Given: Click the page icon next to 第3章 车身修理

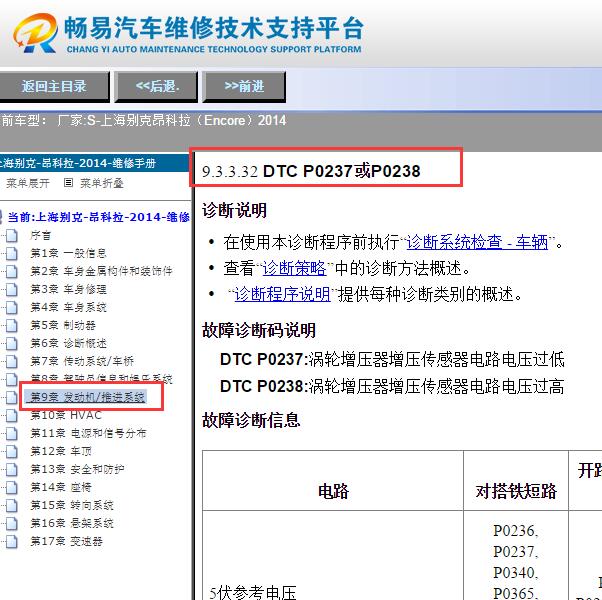Looking at the screenshot, I should coord(12,289).
